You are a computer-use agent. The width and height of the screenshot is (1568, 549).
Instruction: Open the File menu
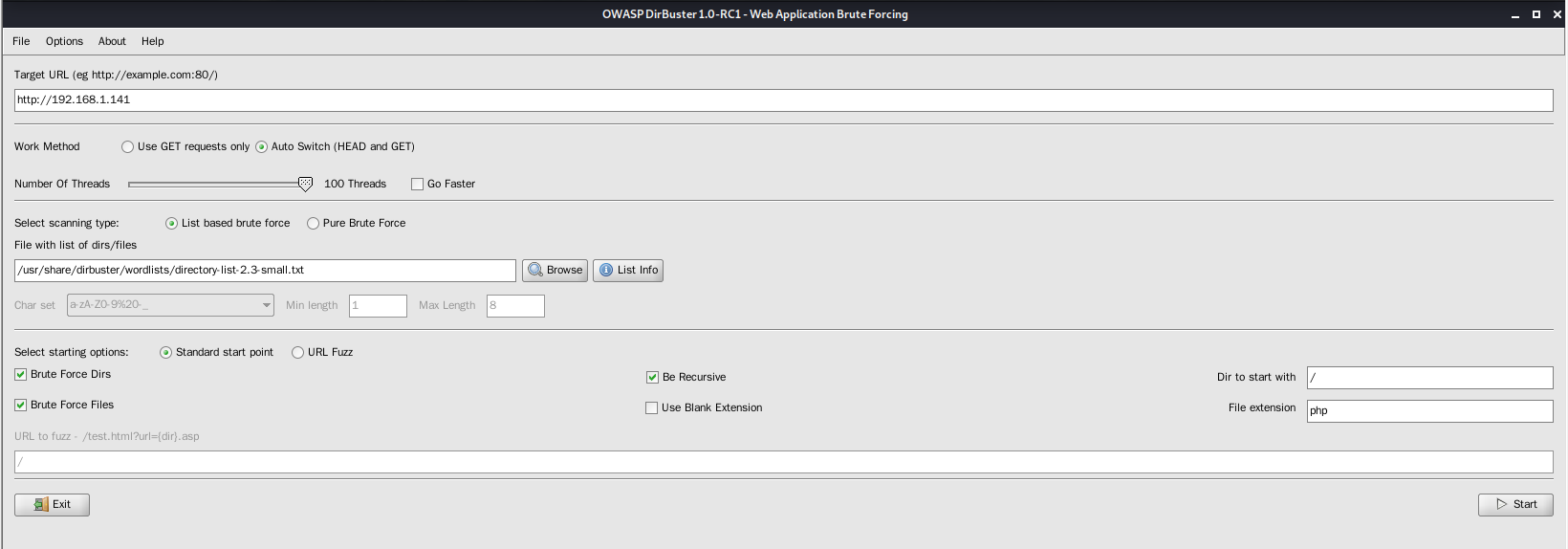pos(21,41)
